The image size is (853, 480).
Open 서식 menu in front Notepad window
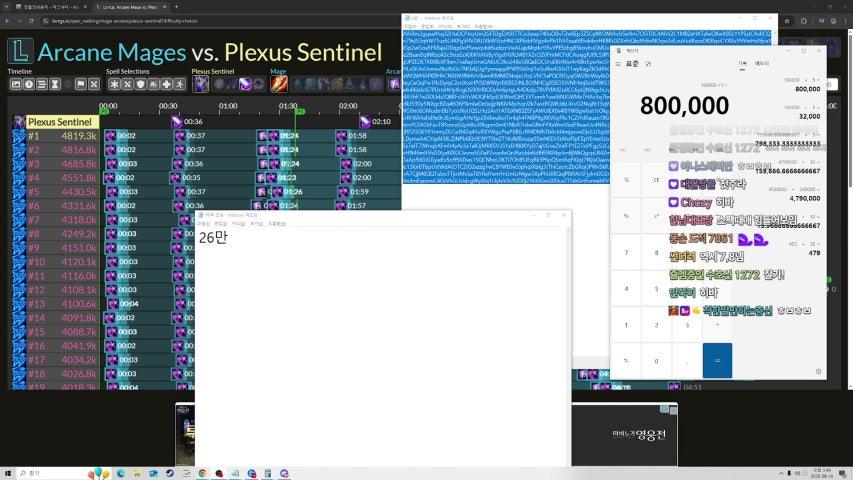(238, 224)
